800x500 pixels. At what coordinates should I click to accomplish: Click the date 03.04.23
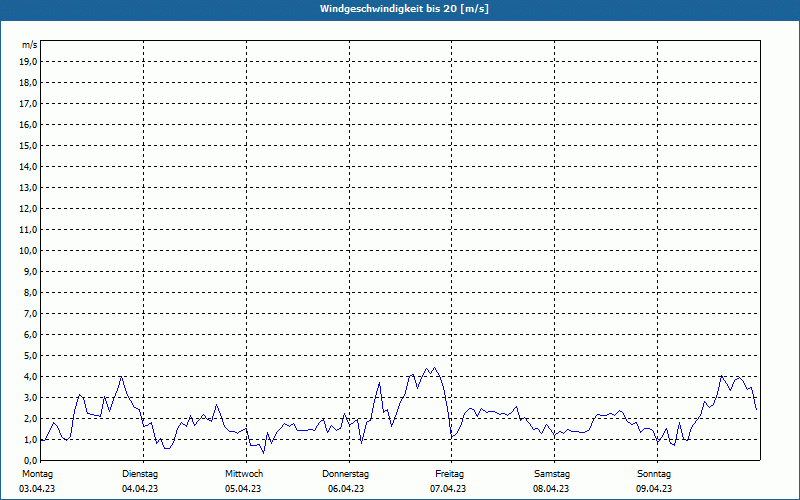pyautogui.click(x=37, y=489)
